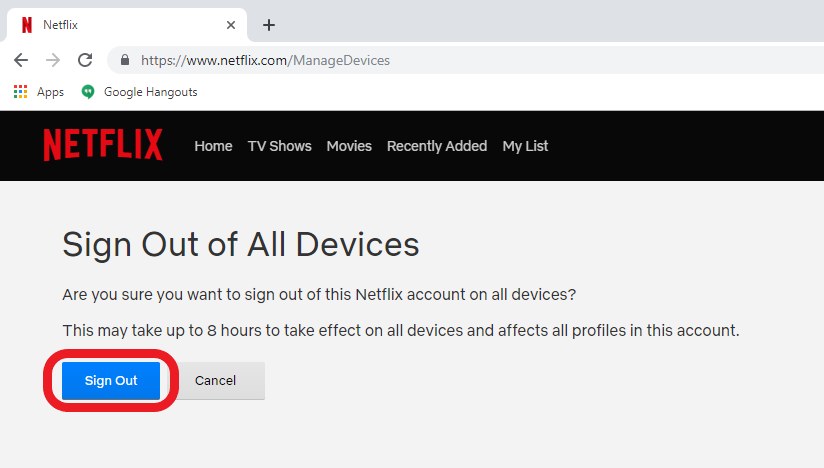824x468 pixels.
Task: Open the Google Hangouts bookmark
Action: click(139, 92)
